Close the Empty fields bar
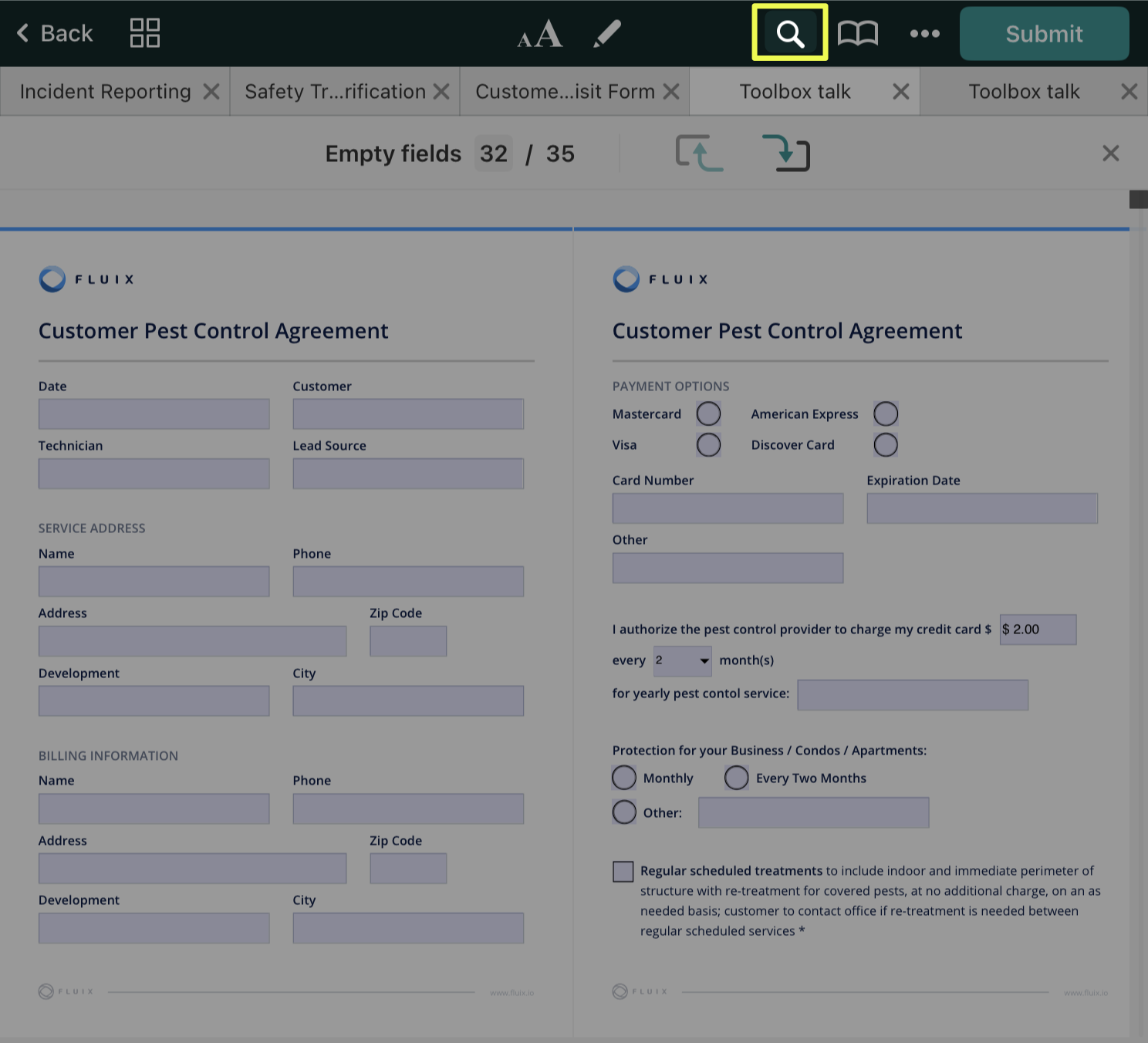This screenshot has height=1043, width=1148. tap(1110, 154)
